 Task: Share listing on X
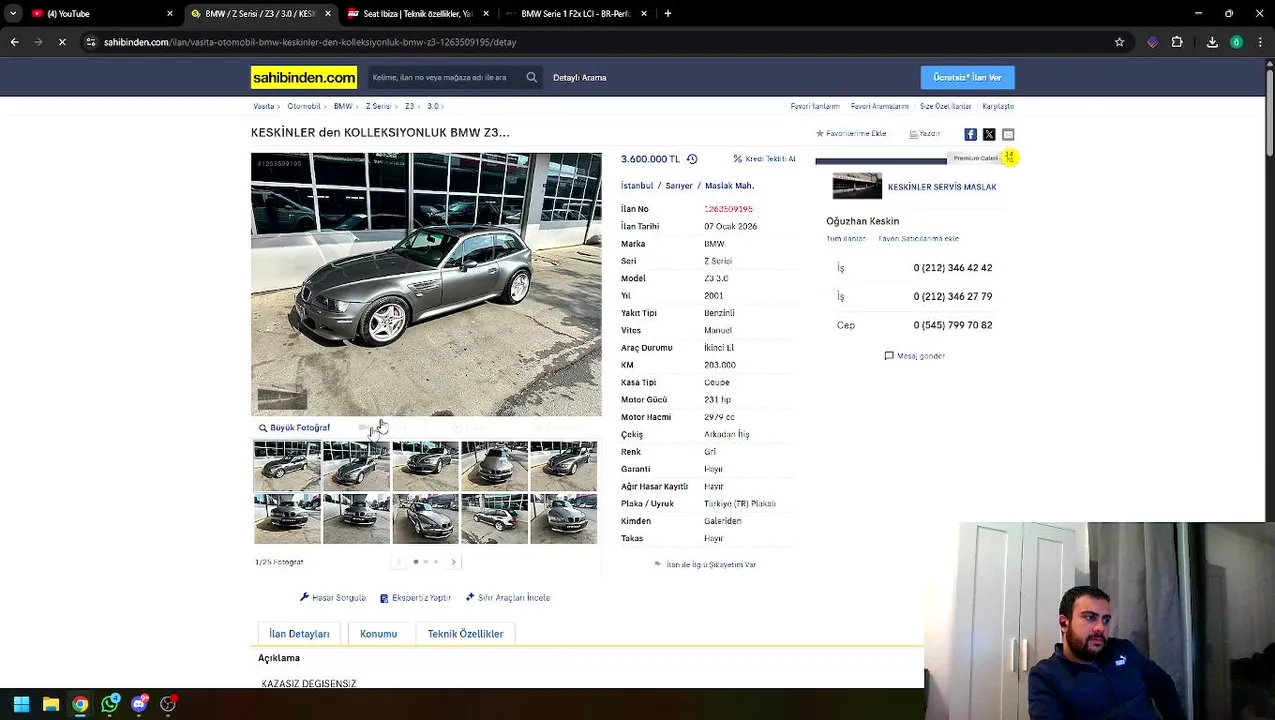click(989, 134)
